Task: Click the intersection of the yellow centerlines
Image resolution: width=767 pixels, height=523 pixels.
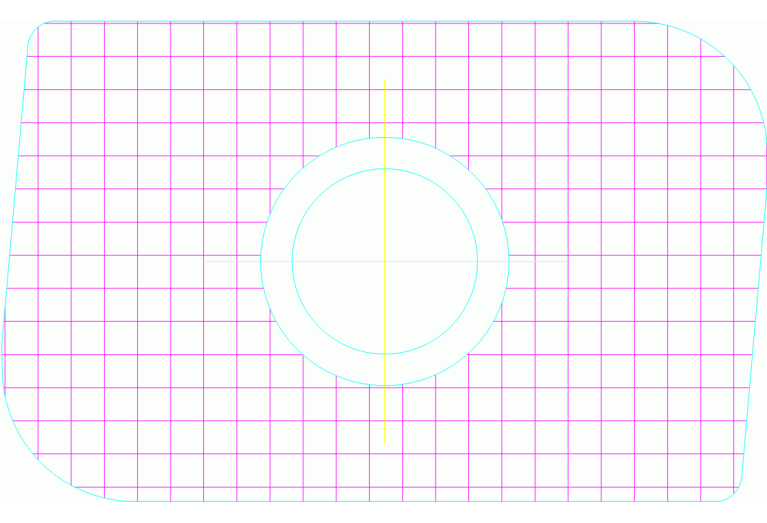Action: pos(385,261)
